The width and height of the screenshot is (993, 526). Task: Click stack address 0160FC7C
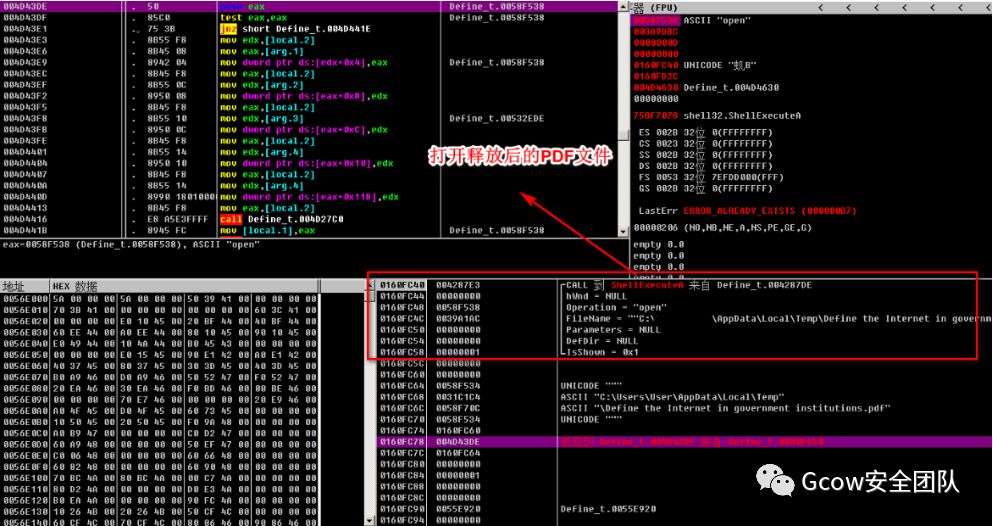coord(402,453)
